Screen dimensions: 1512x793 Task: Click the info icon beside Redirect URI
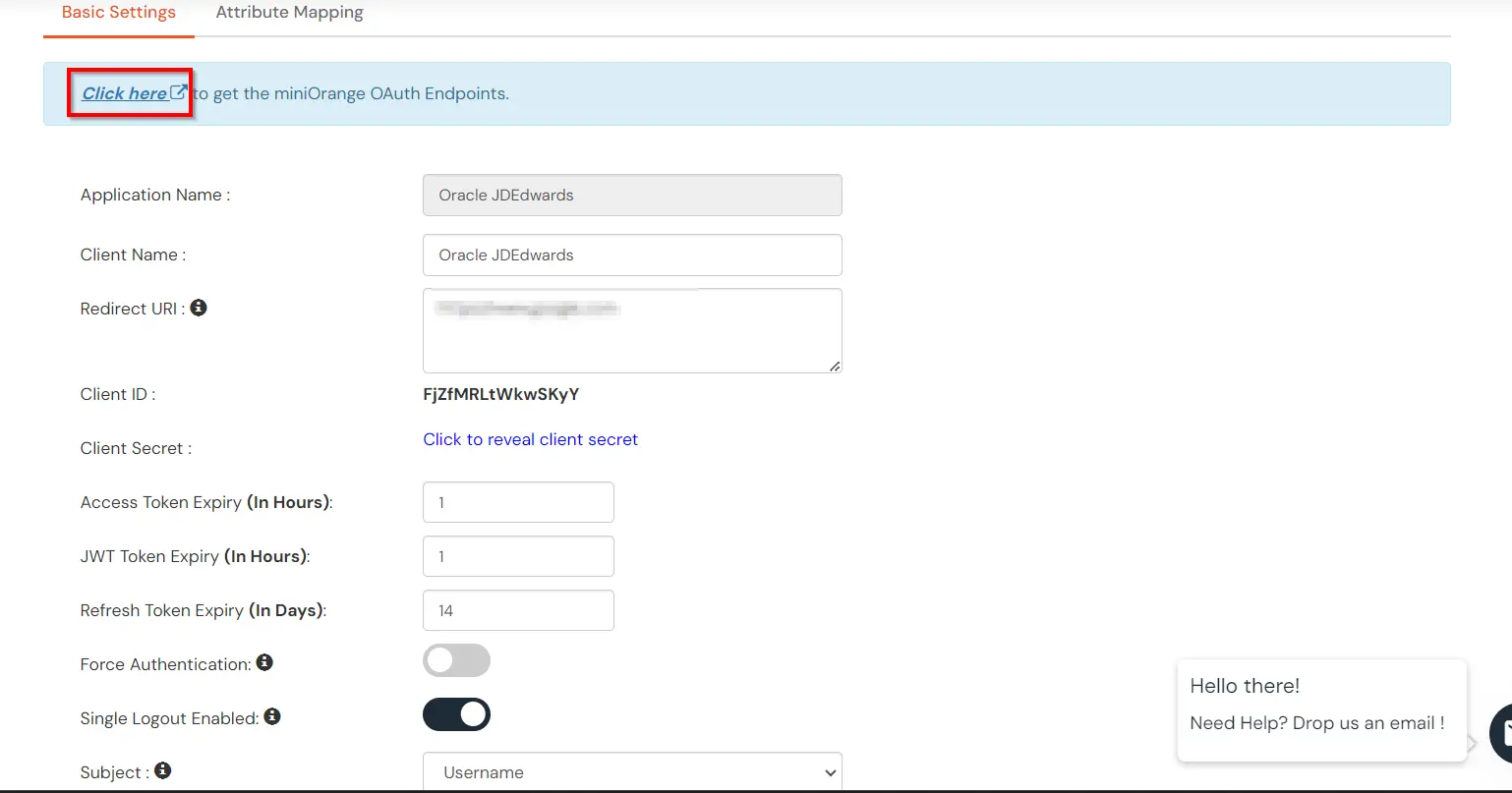pos(199,308)
